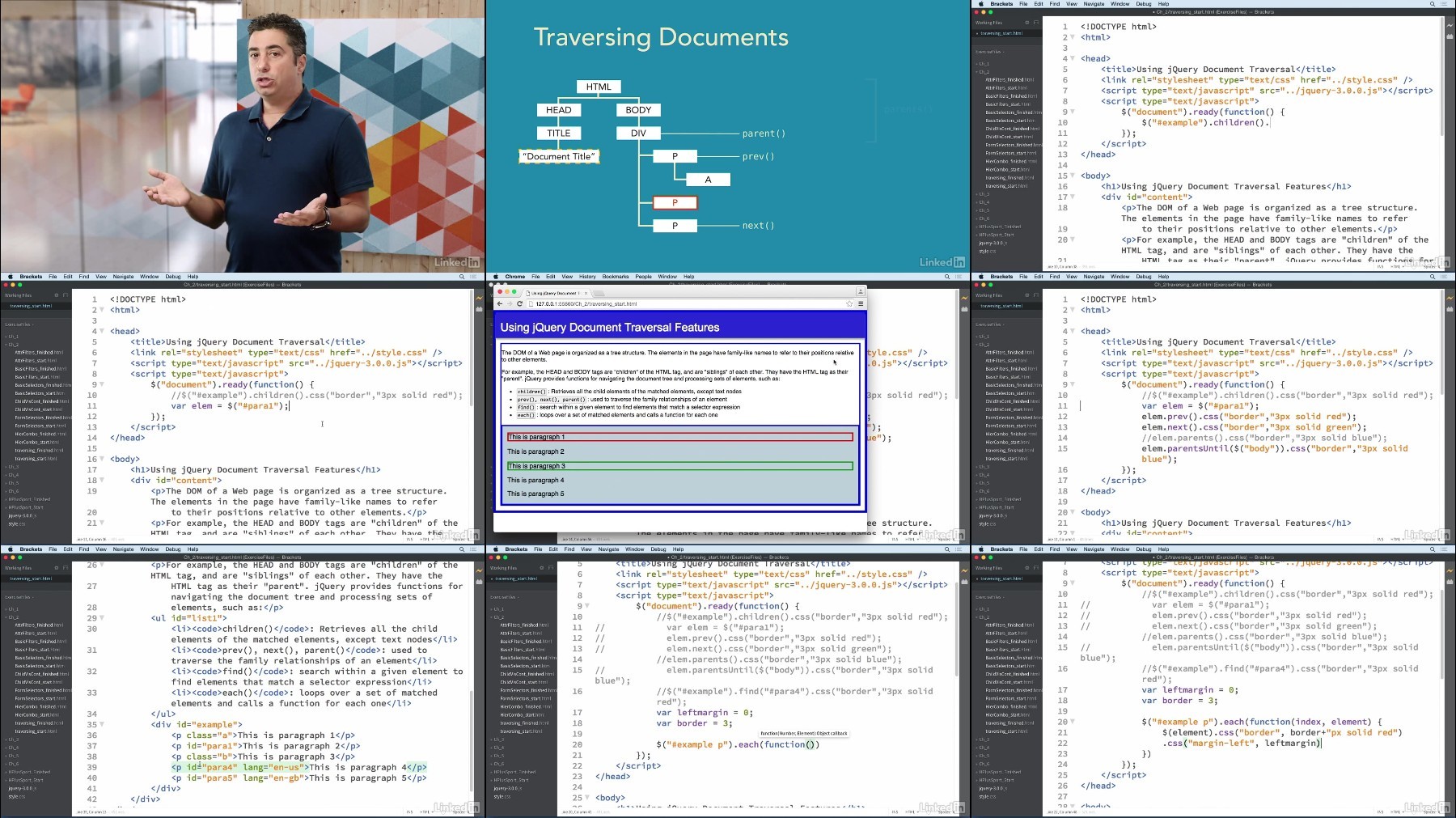Start Live Preview in the middle-left Brackets frame
The height and width of the screenshot is (818, 1456).
[479, 297]
